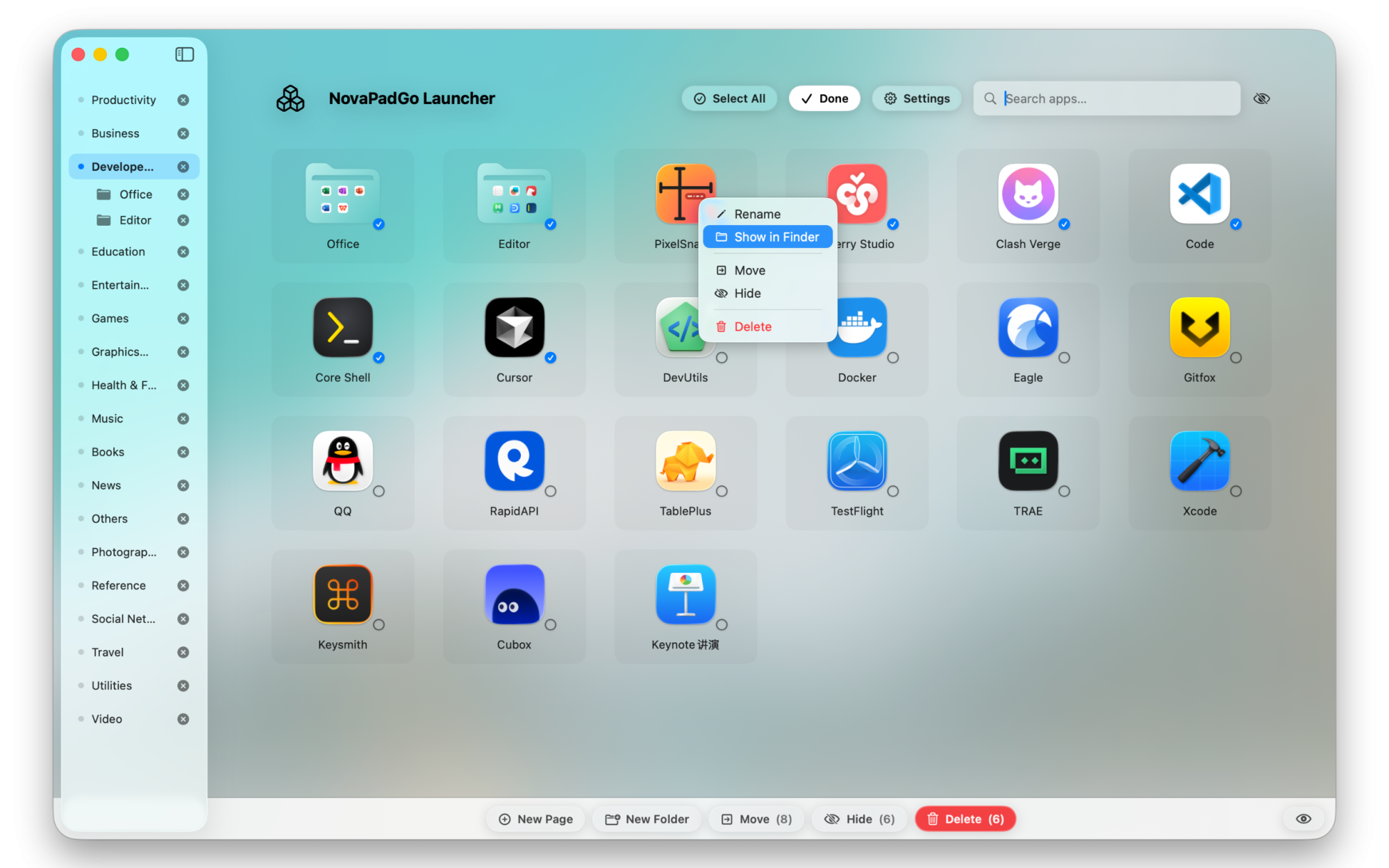
Task: Uncheck the Cursor selection checkmark
Action: [x=550, y=358]
